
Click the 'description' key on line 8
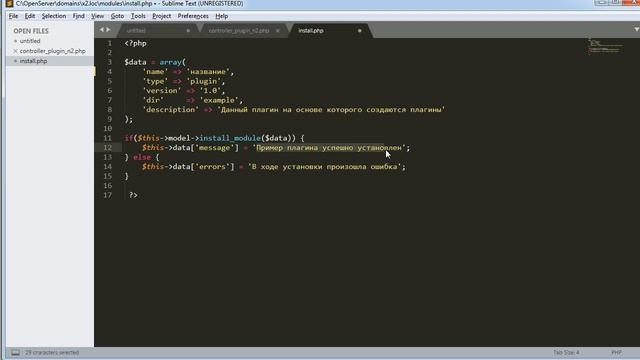pos(171,109)
